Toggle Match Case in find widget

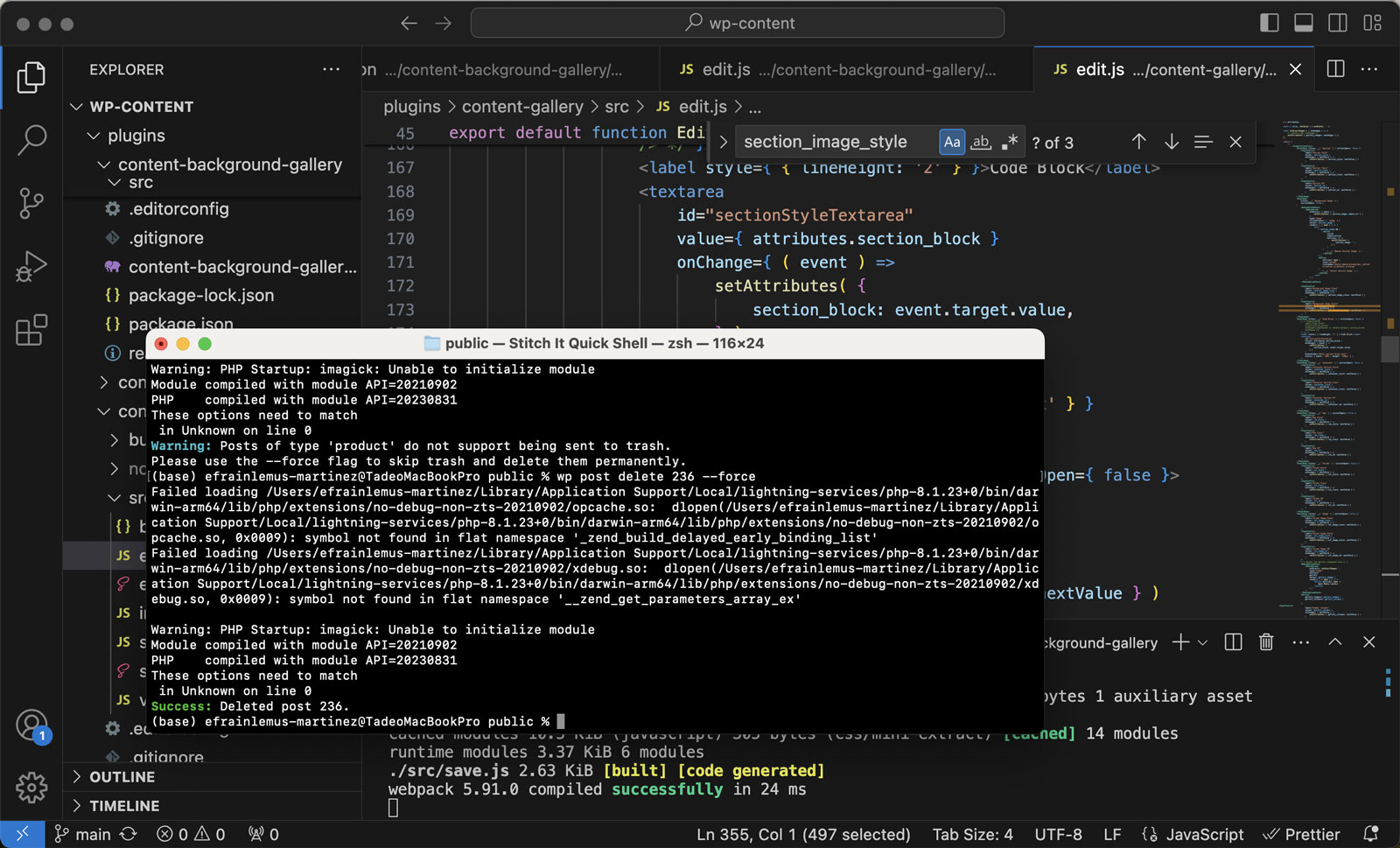point(952,142)
